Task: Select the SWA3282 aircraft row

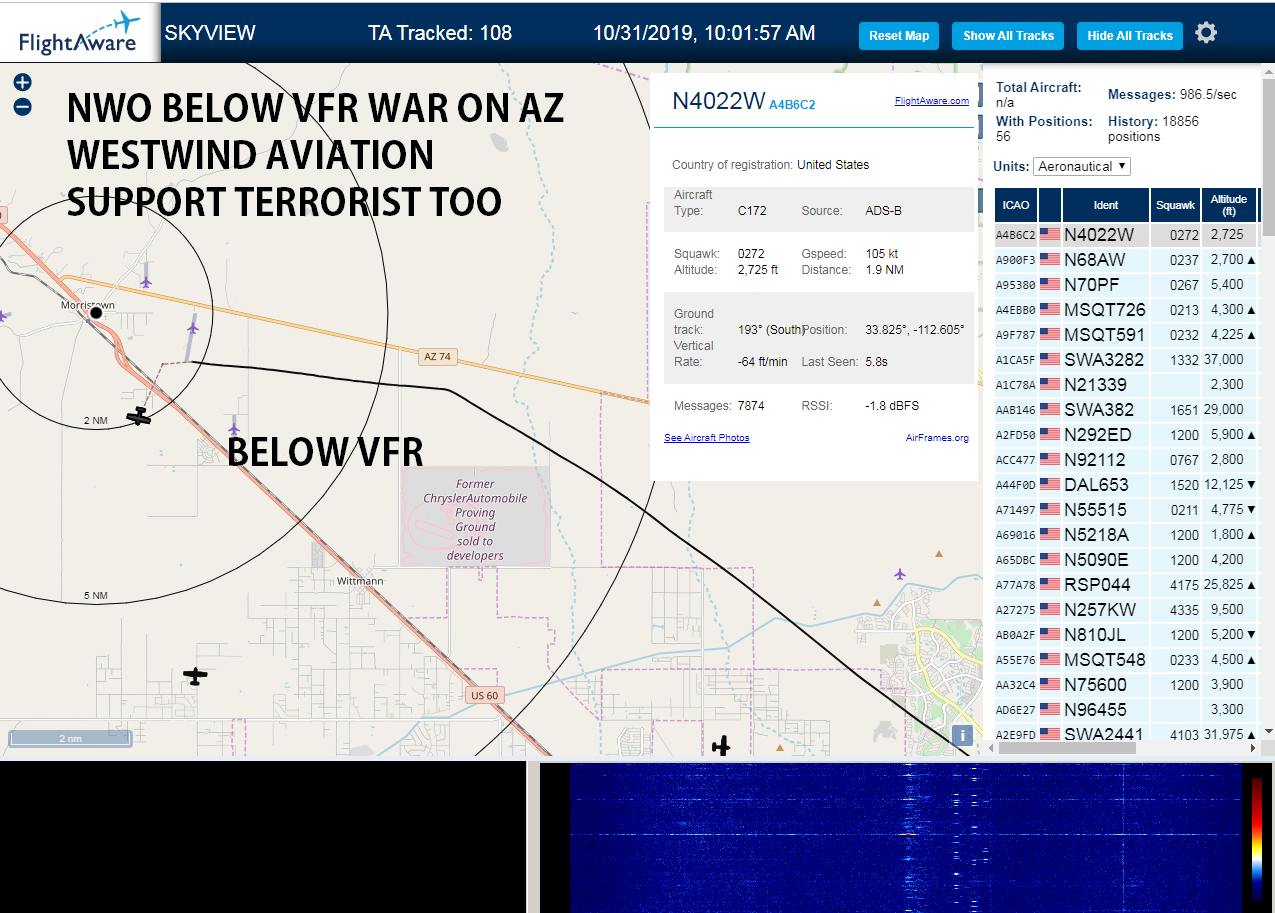Action: coord(1127,360)
